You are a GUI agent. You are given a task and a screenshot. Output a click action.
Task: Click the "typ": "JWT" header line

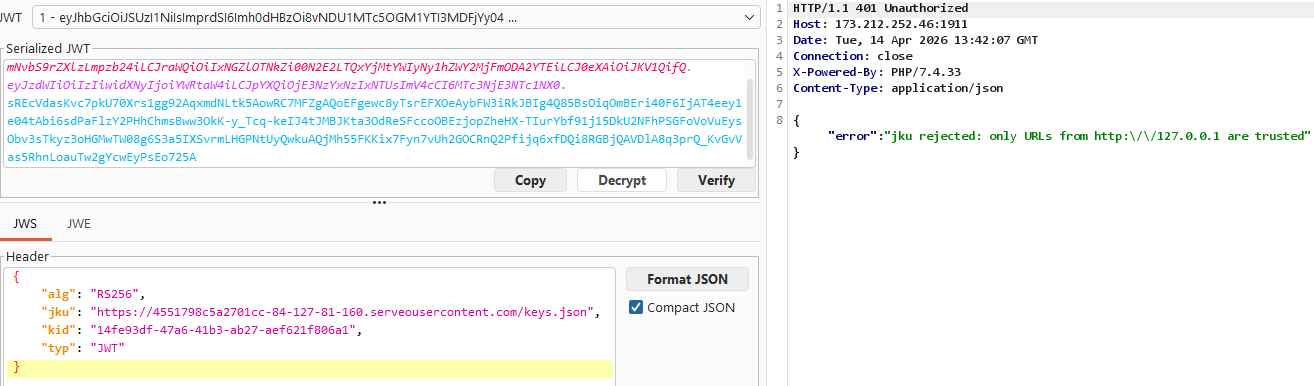coord(83,348)
